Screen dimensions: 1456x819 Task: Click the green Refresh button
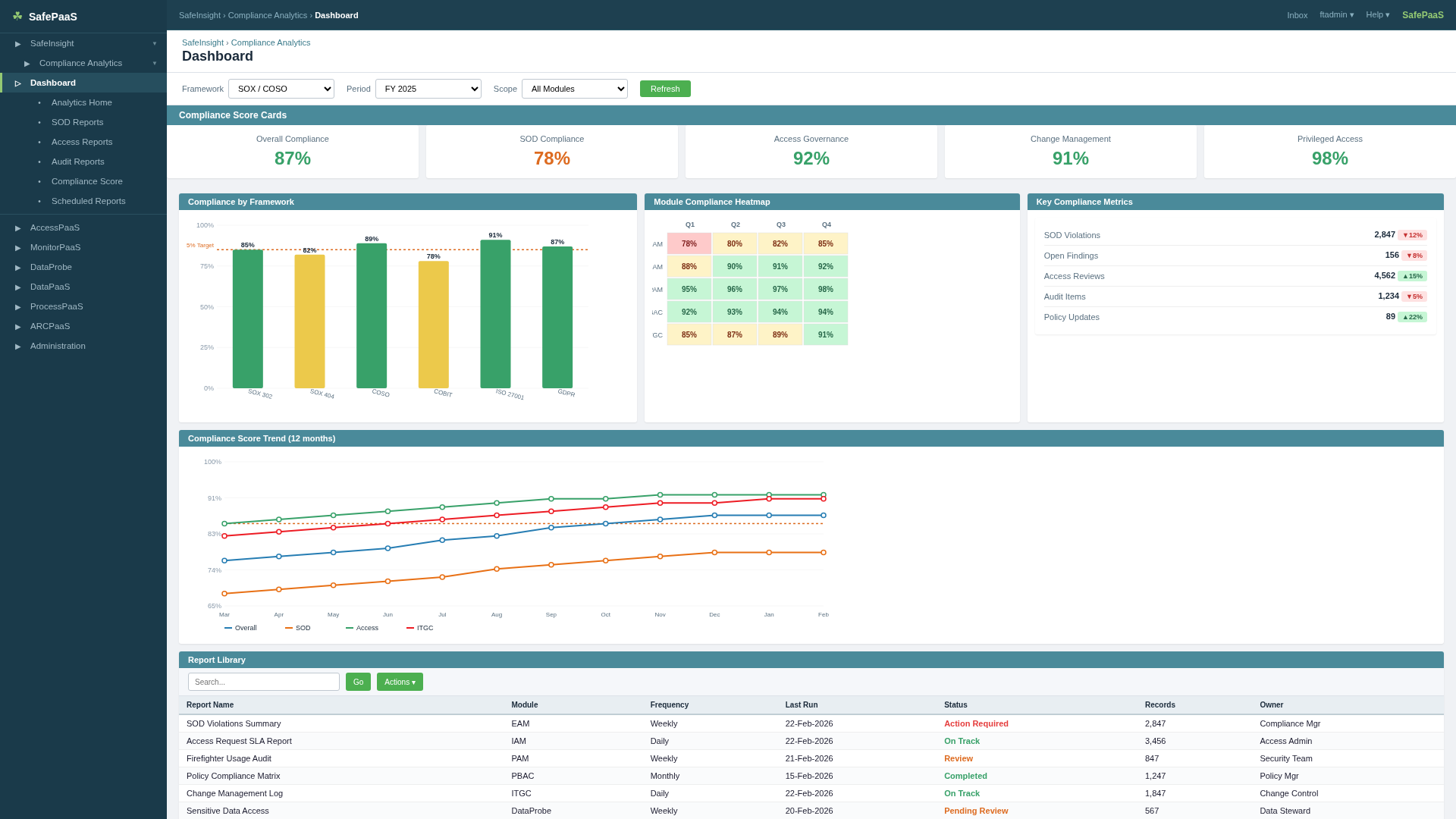pyautogui.click(x=664, y=89)
